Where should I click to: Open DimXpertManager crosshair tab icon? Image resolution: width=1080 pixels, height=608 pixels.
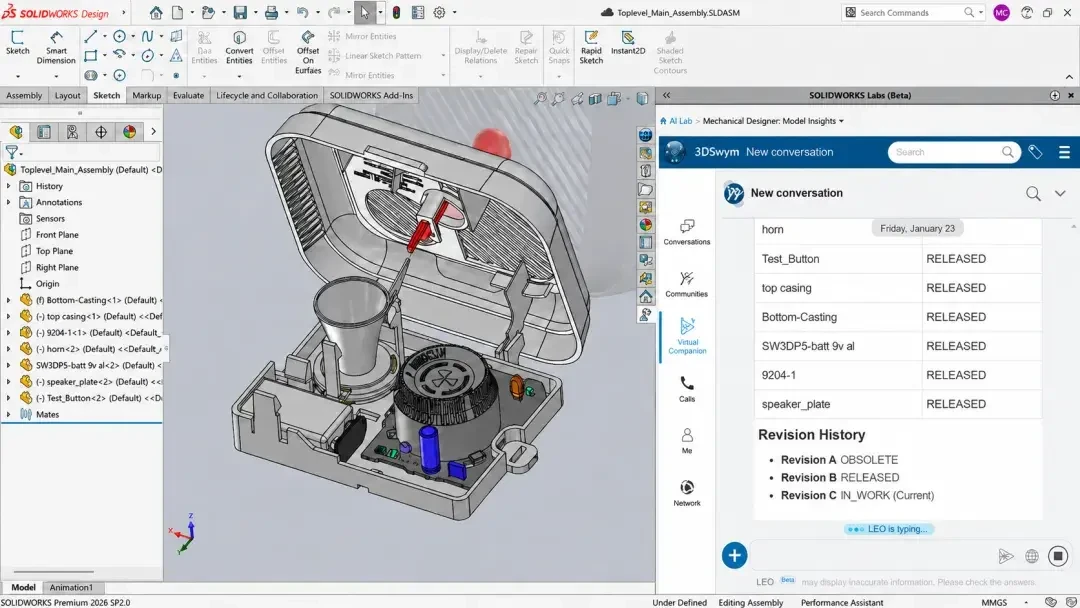click(x=101, y=132)
